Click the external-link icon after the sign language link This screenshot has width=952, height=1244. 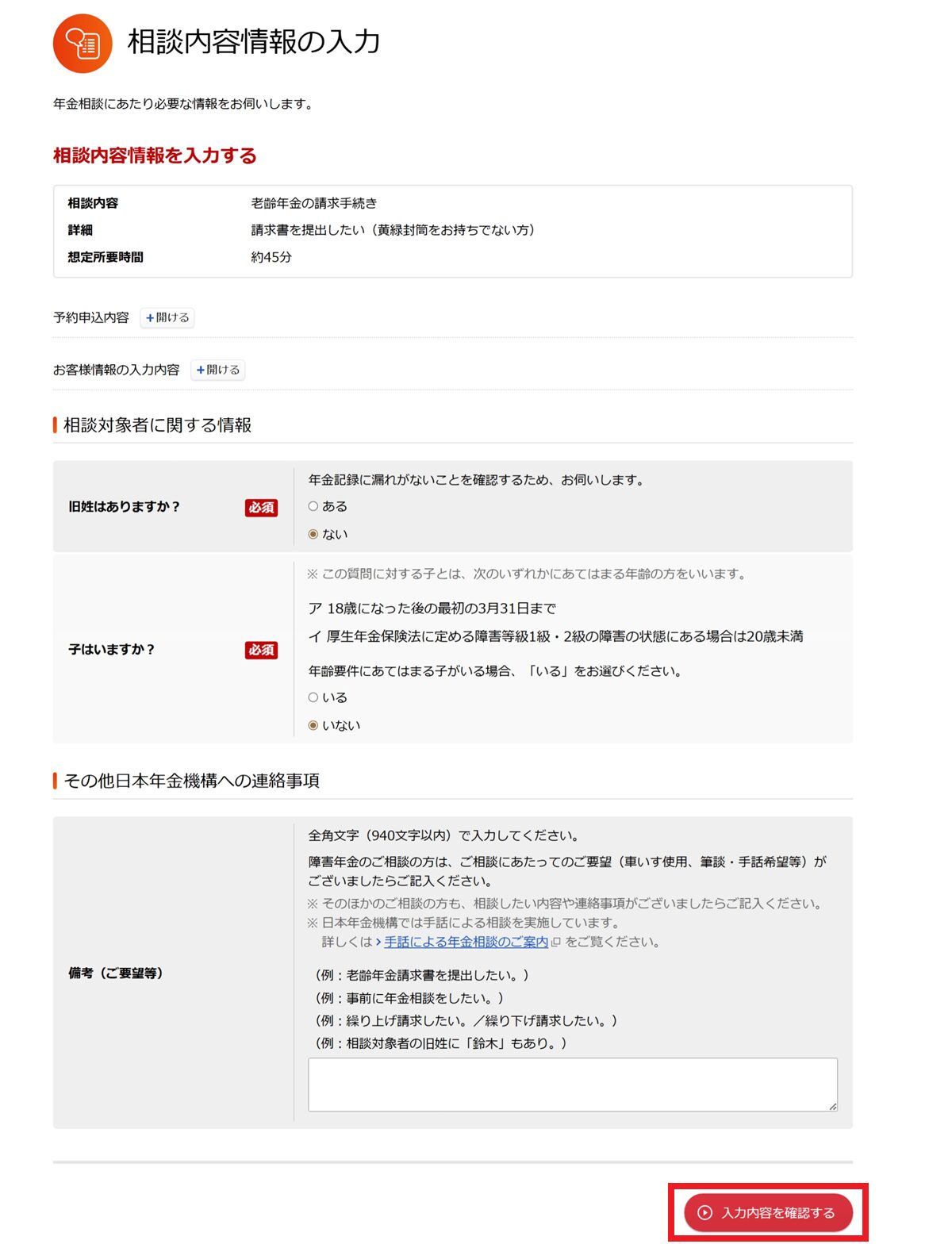555,943
